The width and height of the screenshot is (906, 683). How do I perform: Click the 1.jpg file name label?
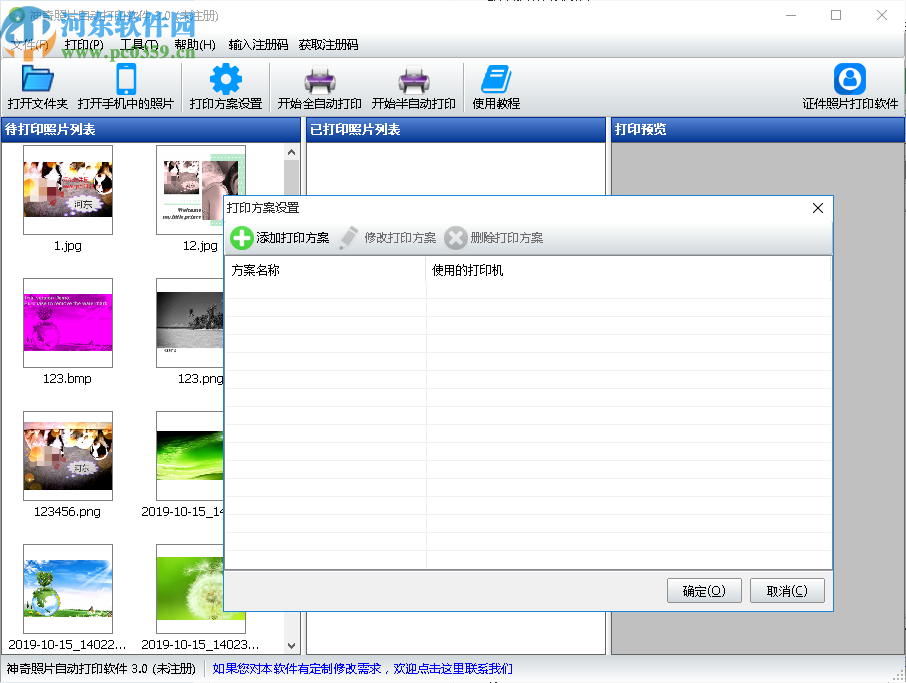pos(68,246)
